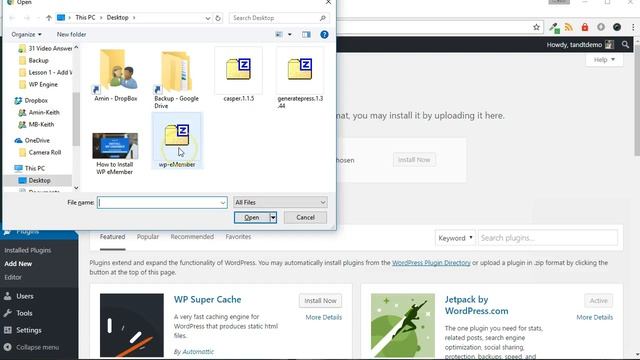Select Backup folder in navigation tree
The image size is (640, 360).
coord(34,60)
